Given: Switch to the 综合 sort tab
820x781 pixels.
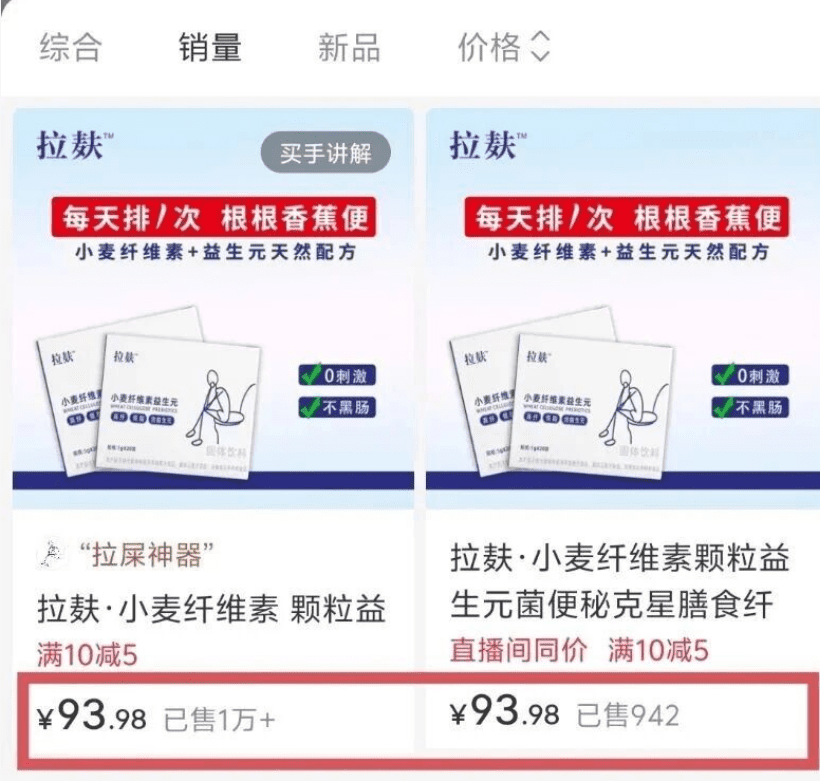Looking at the screenshot, I should (70, 47).
